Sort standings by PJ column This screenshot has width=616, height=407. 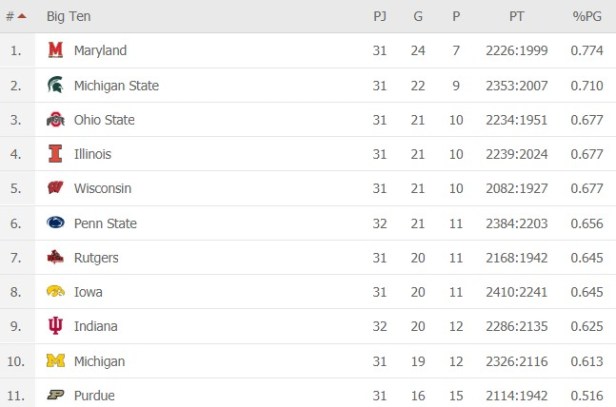(x=379, y=16)
